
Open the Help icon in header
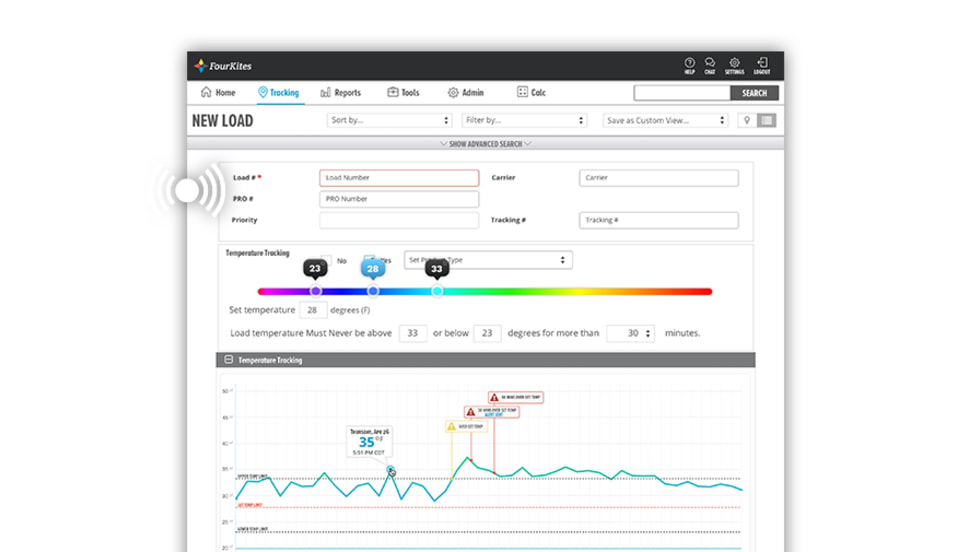(690, 64)
